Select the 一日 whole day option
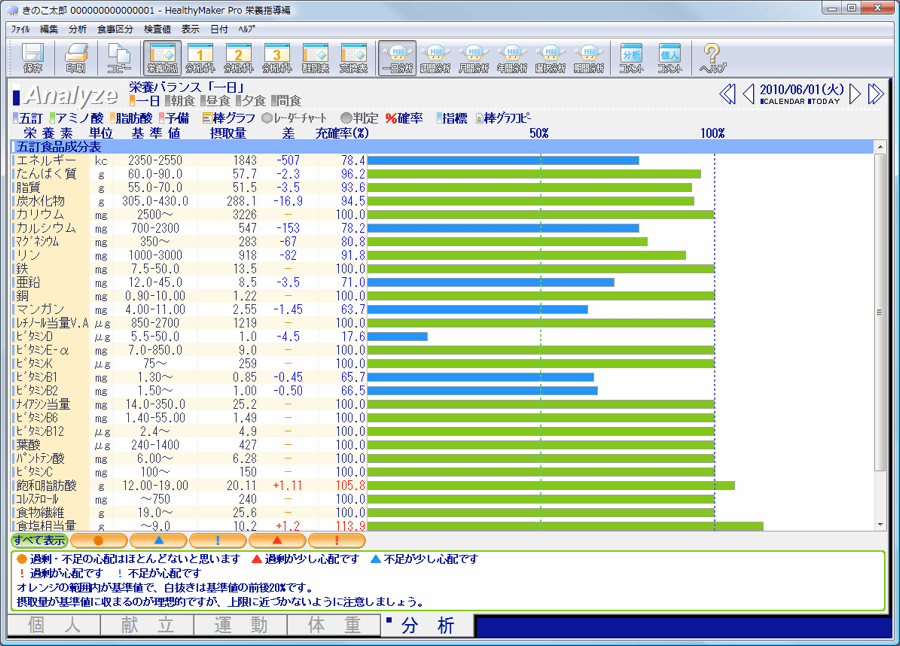900x646 pixels. (145, 101)
